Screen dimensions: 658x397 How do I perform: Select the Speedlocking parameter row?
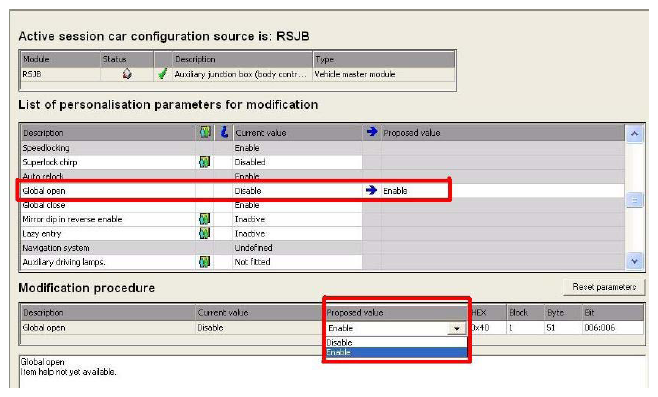tap(322, 148)
